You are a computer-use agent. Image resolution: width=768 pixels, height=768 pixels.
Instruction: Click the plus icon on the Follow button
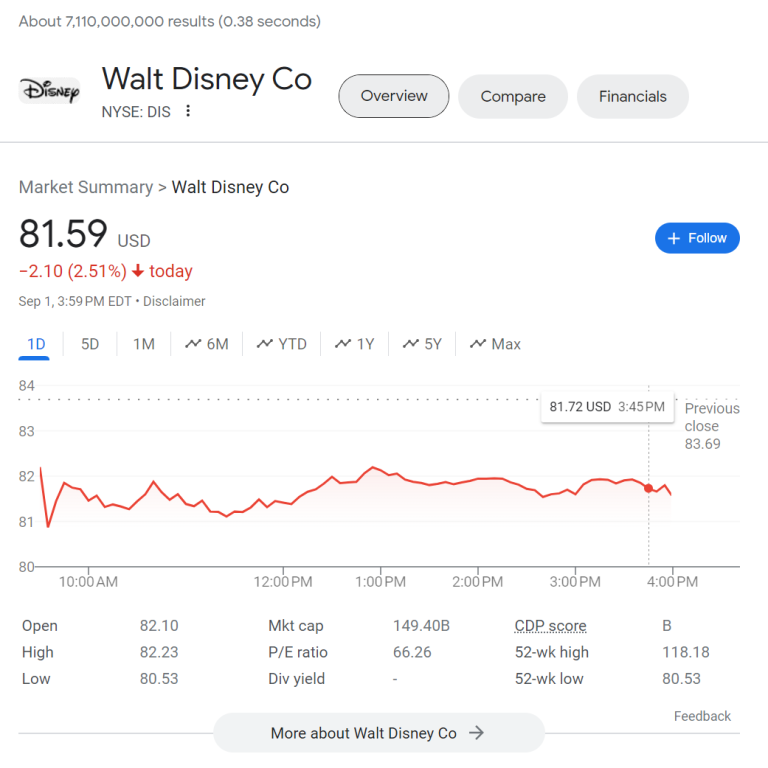pos(674,239)
